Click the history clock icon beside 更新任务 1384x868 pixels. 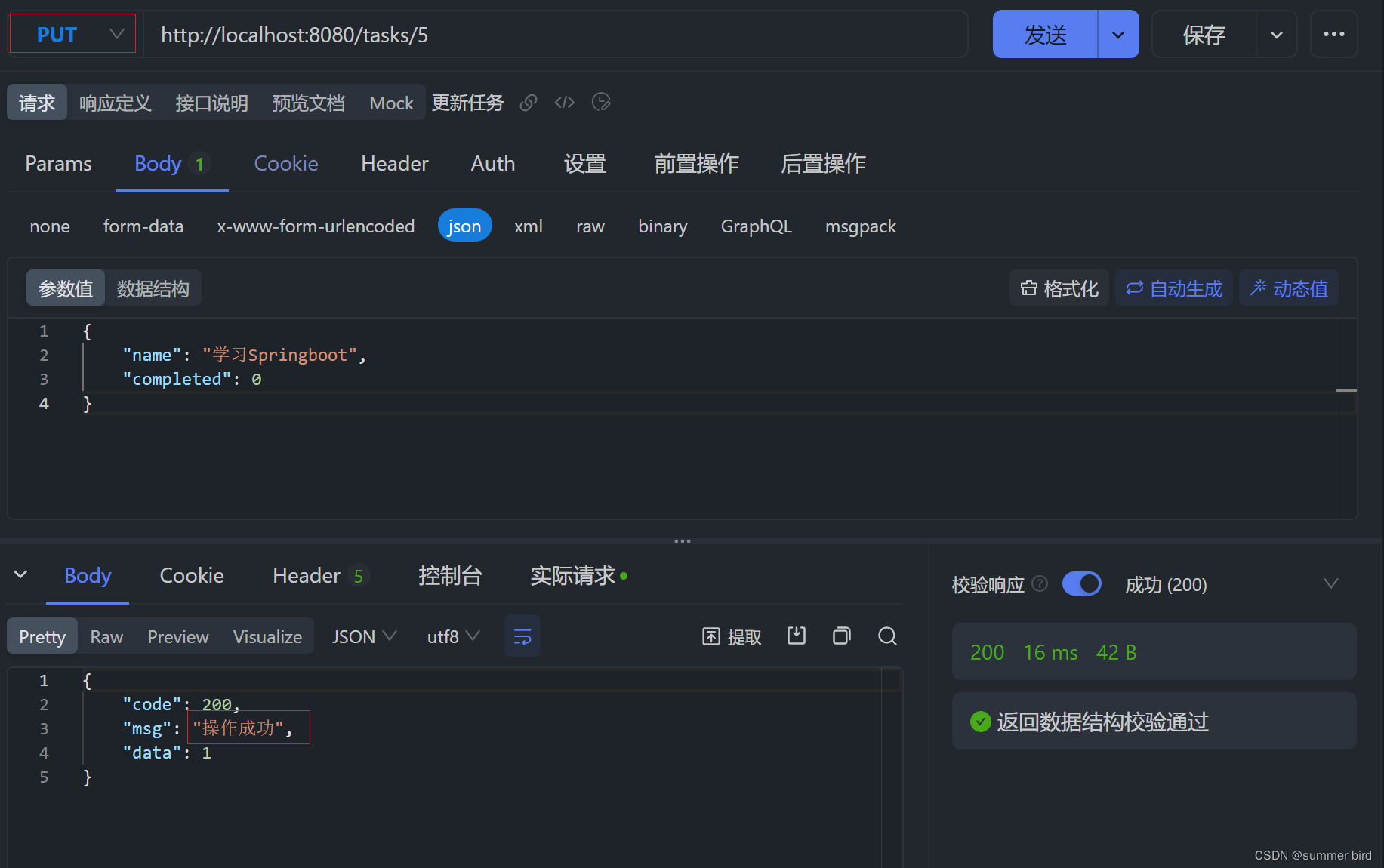601,103
